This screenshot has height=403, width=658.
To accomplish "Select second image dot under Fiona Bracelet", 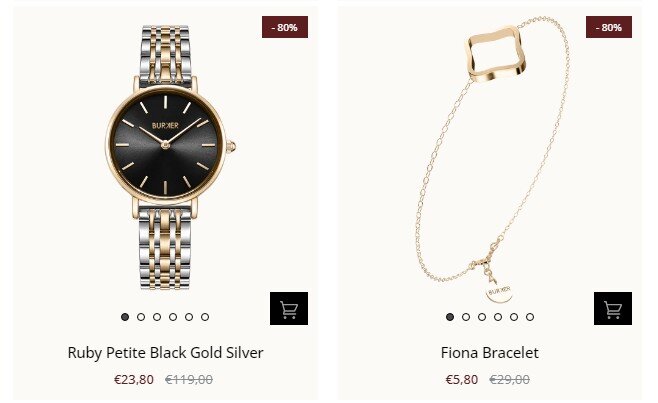I will click(x=466, y=317).
